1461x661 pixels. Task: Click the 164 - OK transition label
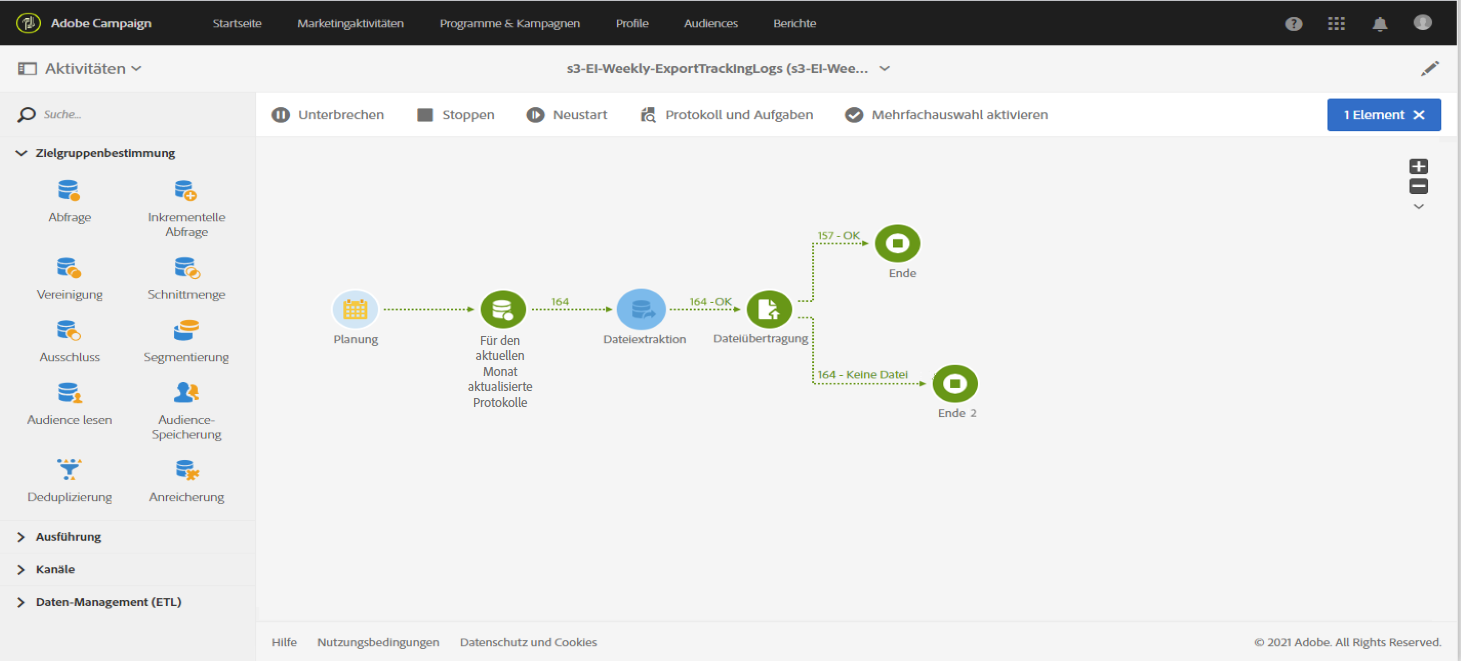(x=711, y=302)
